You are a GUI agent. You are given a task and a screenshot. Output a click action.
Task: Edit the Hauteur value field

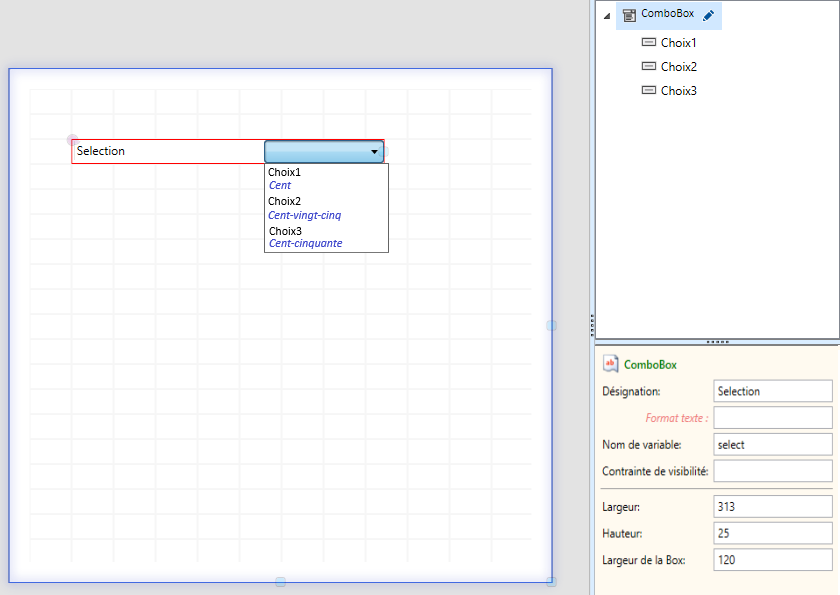pyautogui.click(x=772, y=533)
